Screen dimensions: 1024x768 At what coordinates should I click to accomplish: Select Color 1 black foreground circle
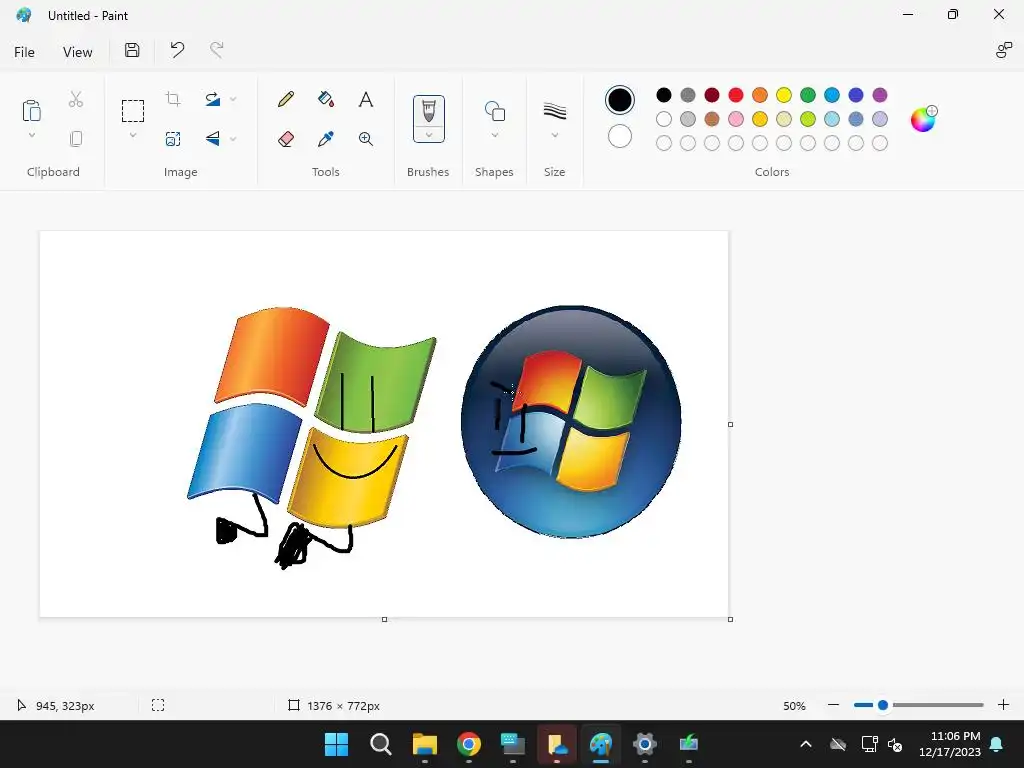point(620,100)
